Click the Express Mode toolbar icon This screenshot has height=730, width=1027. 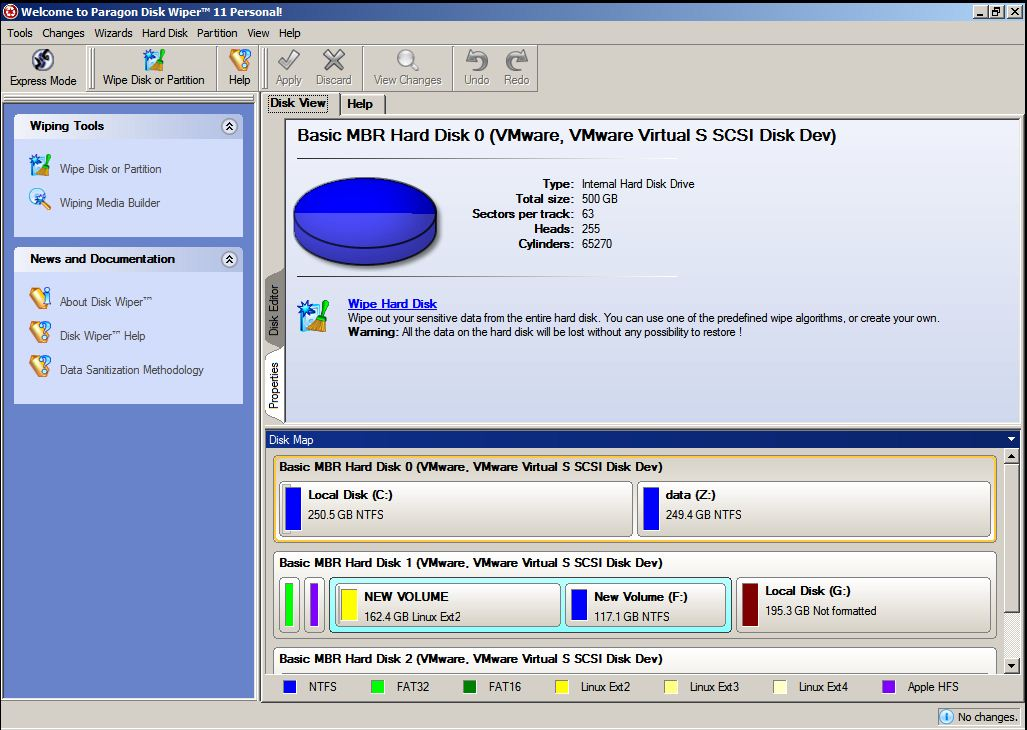[43, 61]
